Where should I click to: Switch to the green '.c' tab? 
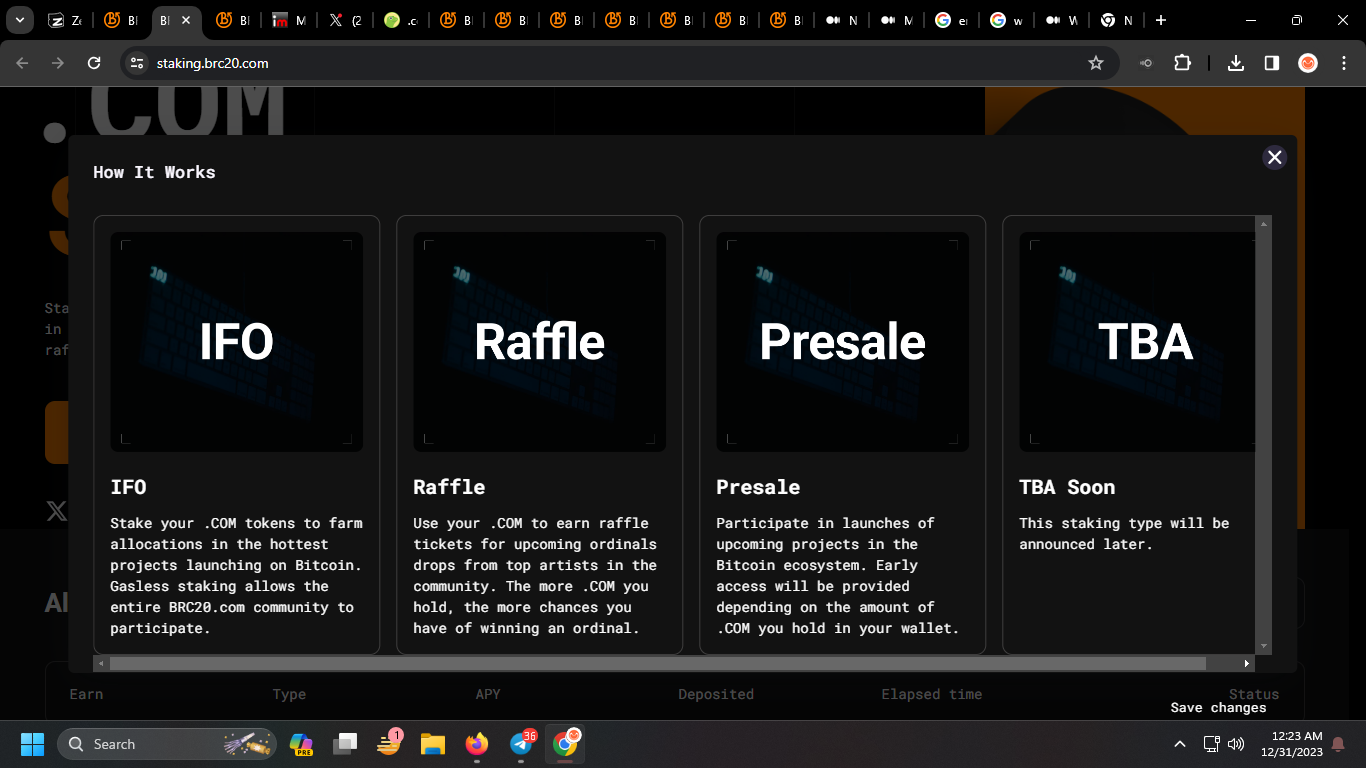click(402, 20)
